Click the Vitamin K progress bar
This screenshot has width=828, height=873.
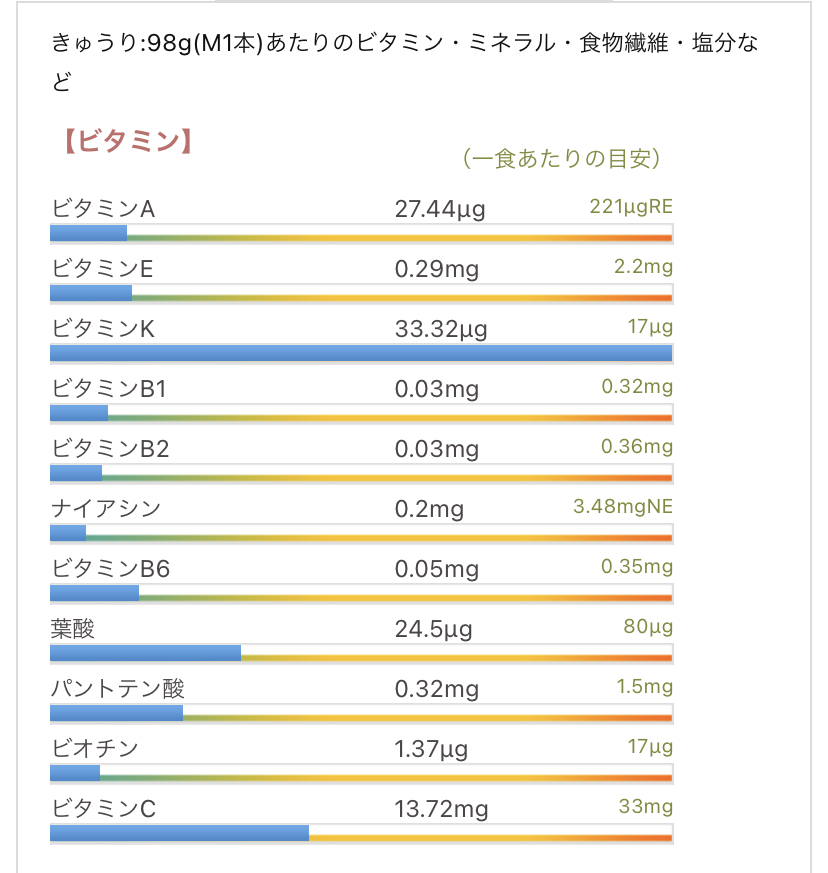(x=361, y=353)
